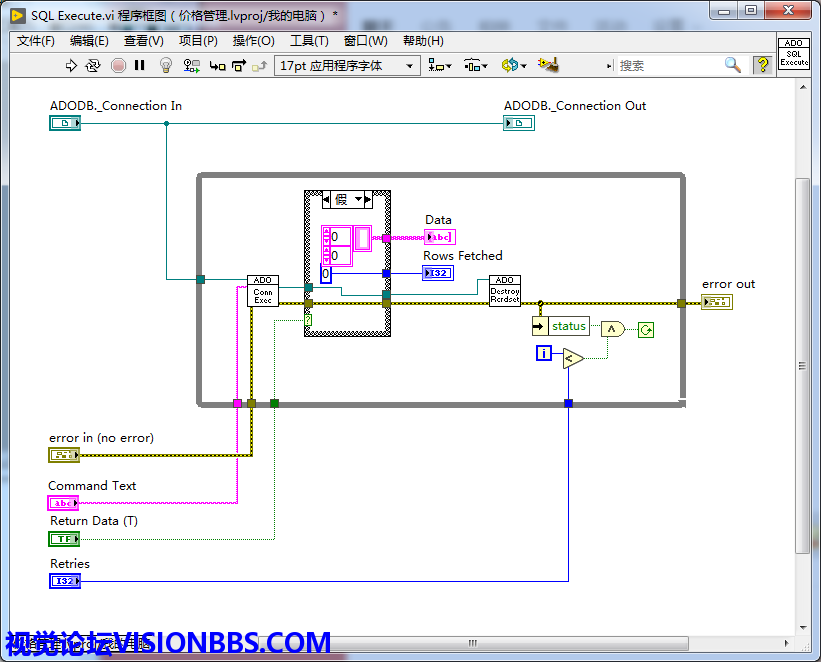This screenshot has height=662, width=821.
Task: Click the Pause button in toolbar
Action: tap(140, 65)
